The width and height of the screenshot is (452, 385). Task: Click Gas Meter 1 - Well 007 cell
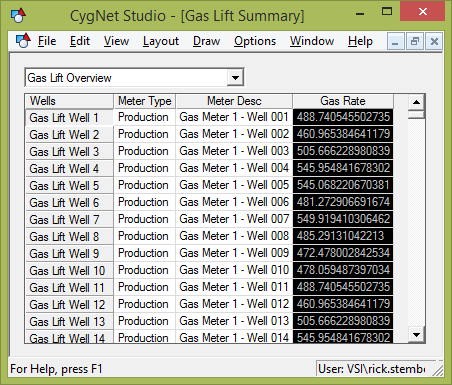click(x=234, y=219)
